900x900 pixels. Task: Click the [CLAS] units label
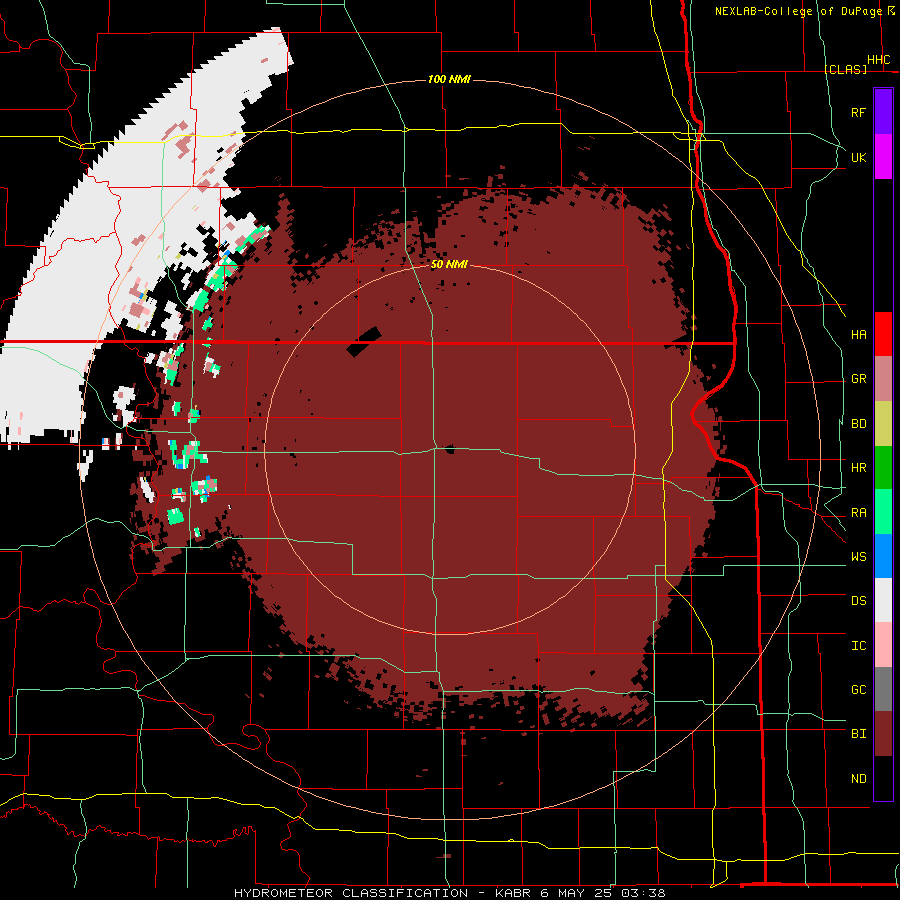coord(845,69)
